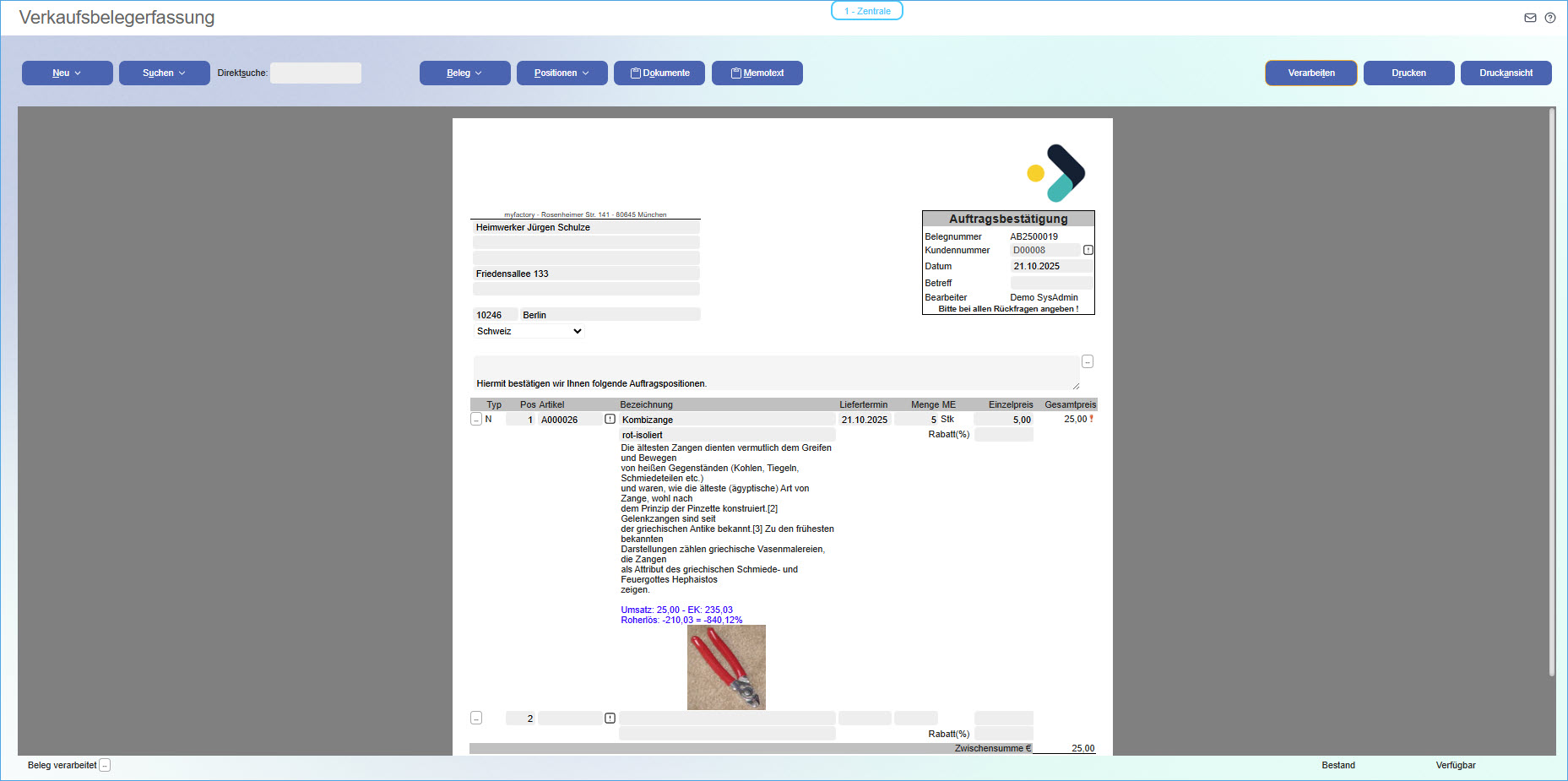This screenshot has height=781, width=1568.
Task: Click the Kundennummer field D00008
Action: coord(1045,250)
